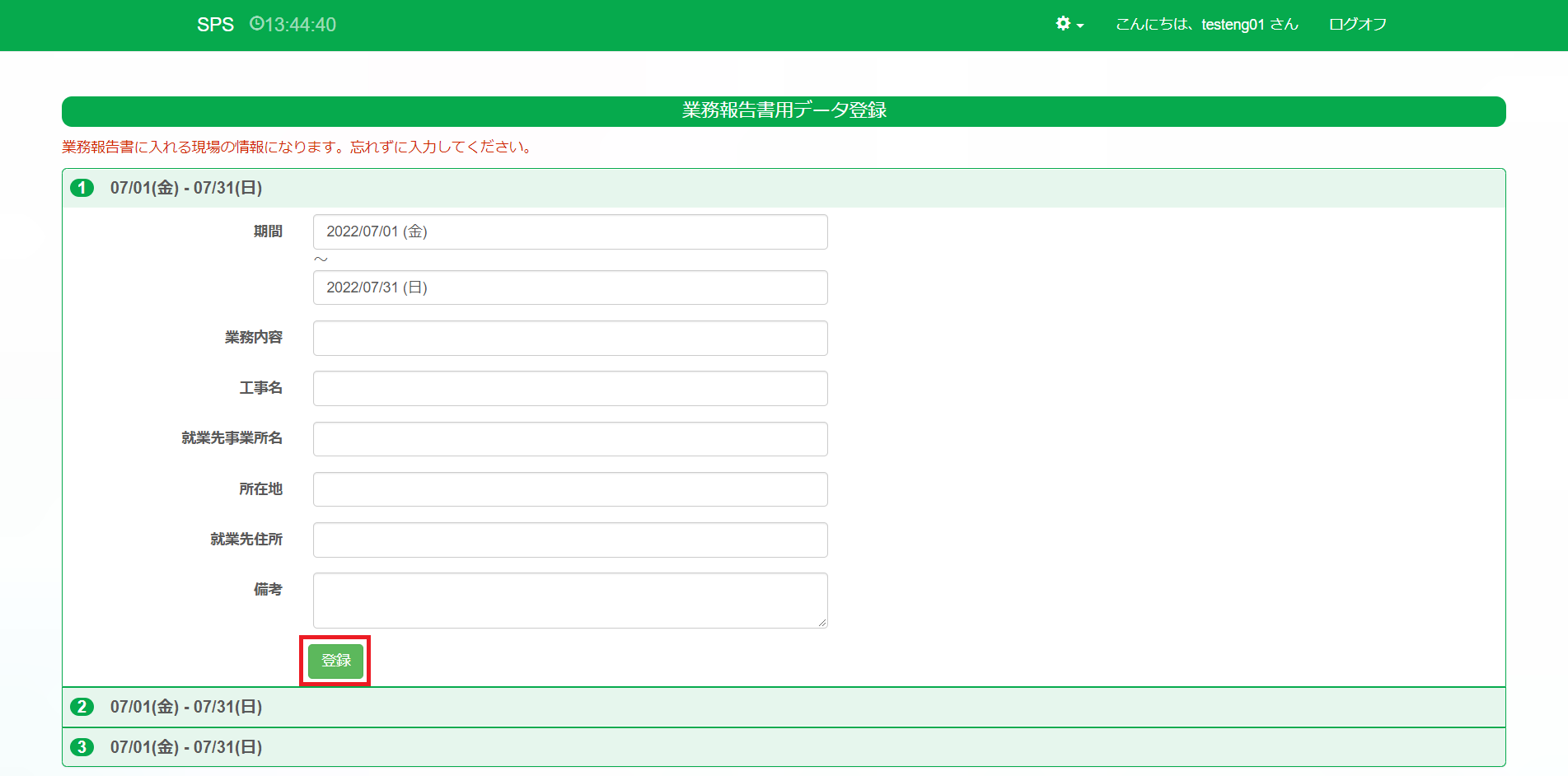
Task: Log off using the ログオフ link
Action: 1357,25
